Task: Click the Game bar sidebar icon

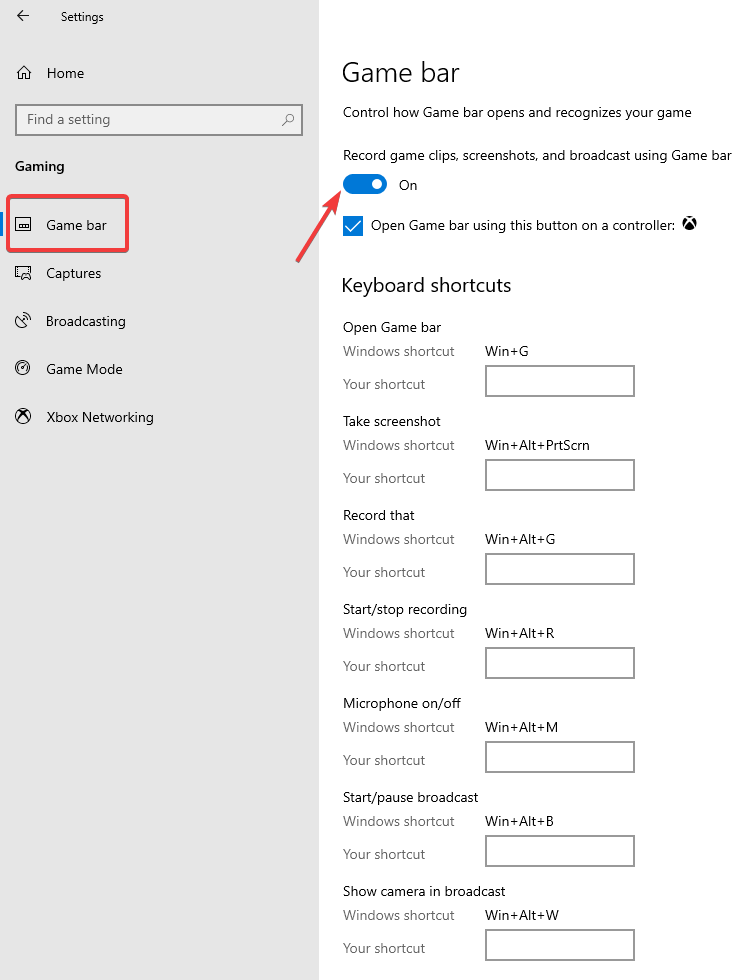Action: (23, 224)
